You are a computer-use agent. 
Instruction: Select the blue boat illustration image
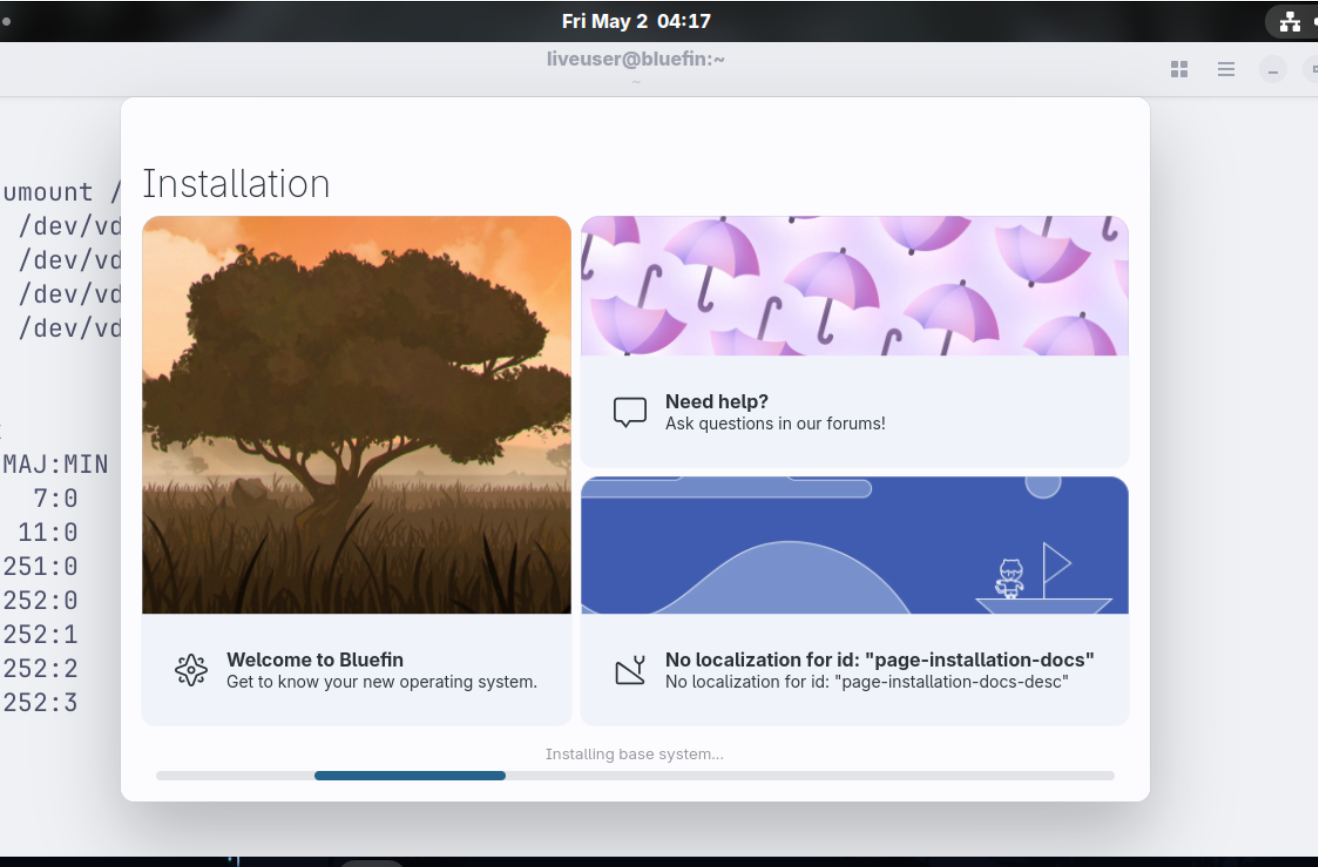855,545
